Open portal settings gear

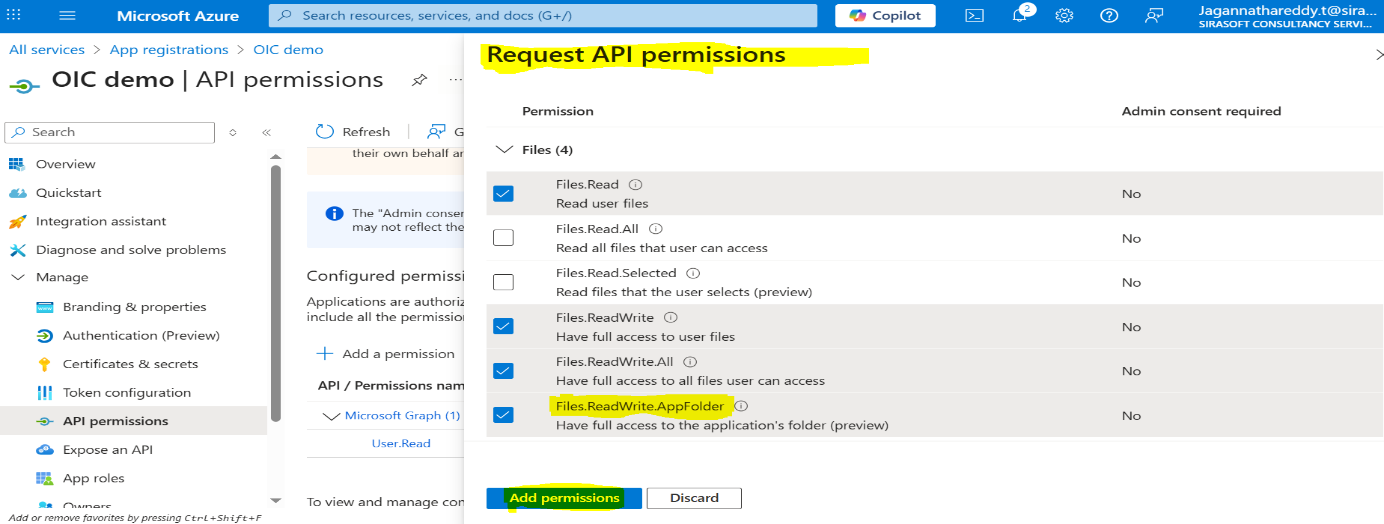1064,15
